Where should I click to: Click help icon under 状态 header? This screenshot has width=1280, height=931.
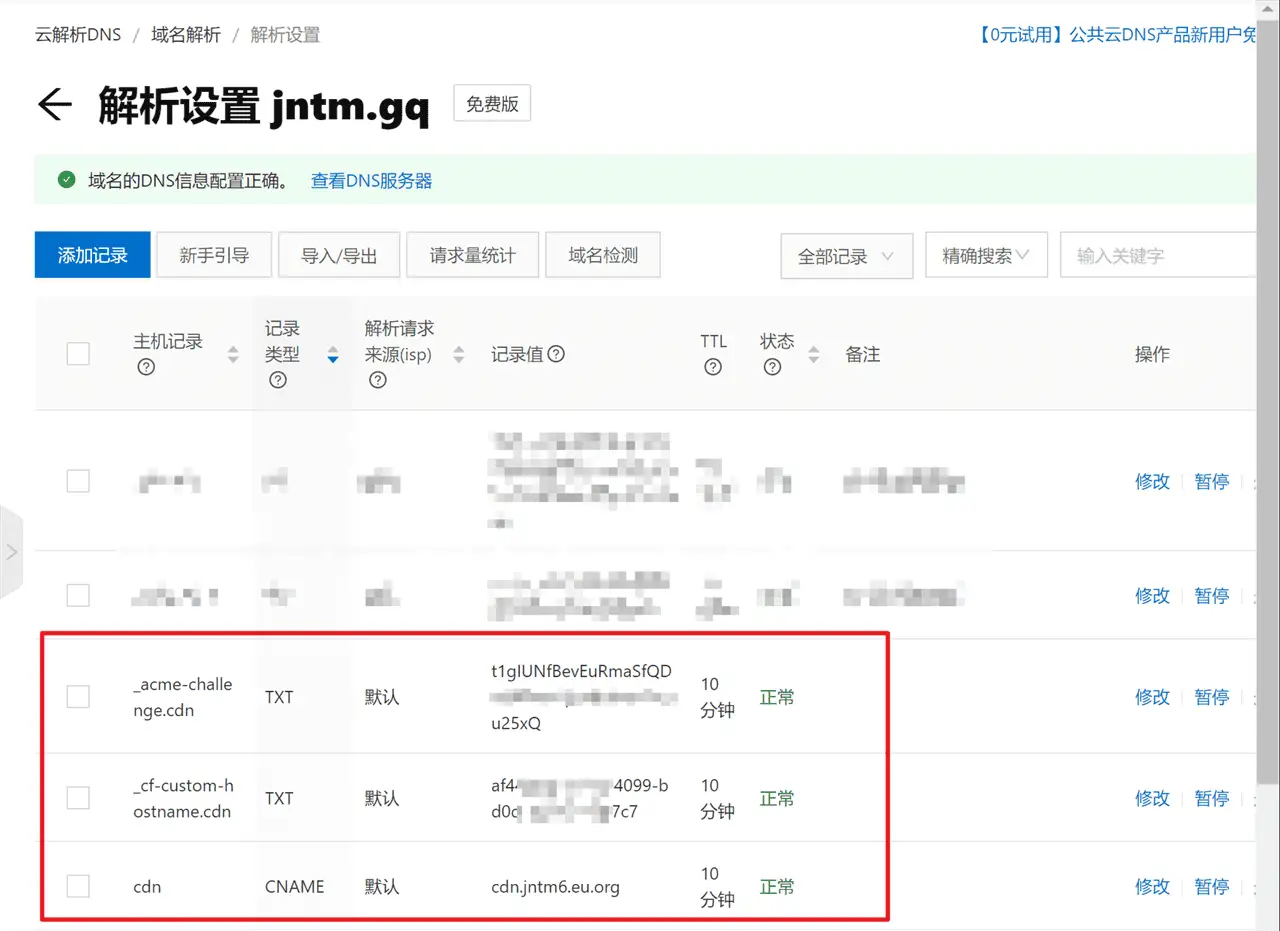772,367
